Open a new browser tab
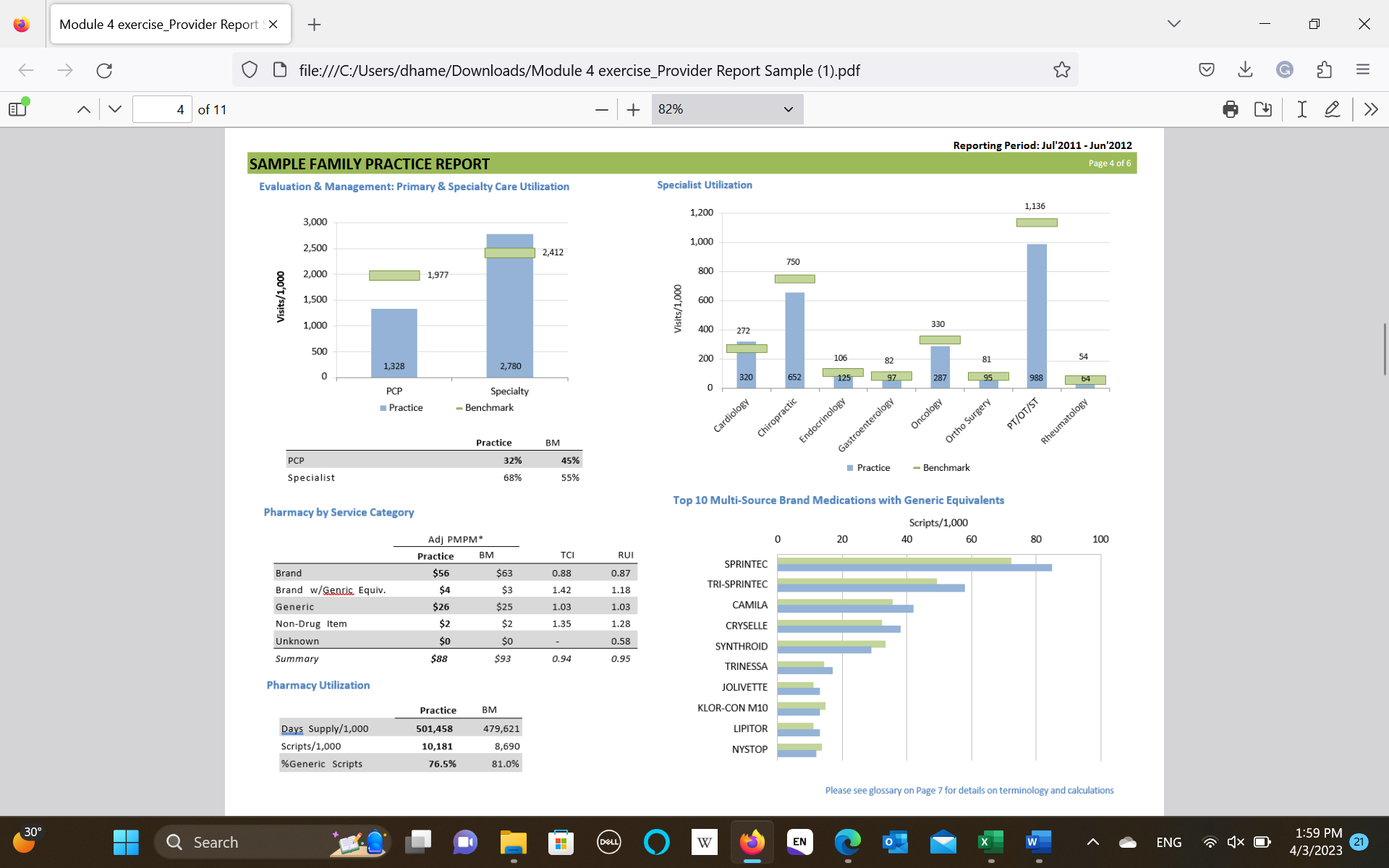 click(314, 24)
